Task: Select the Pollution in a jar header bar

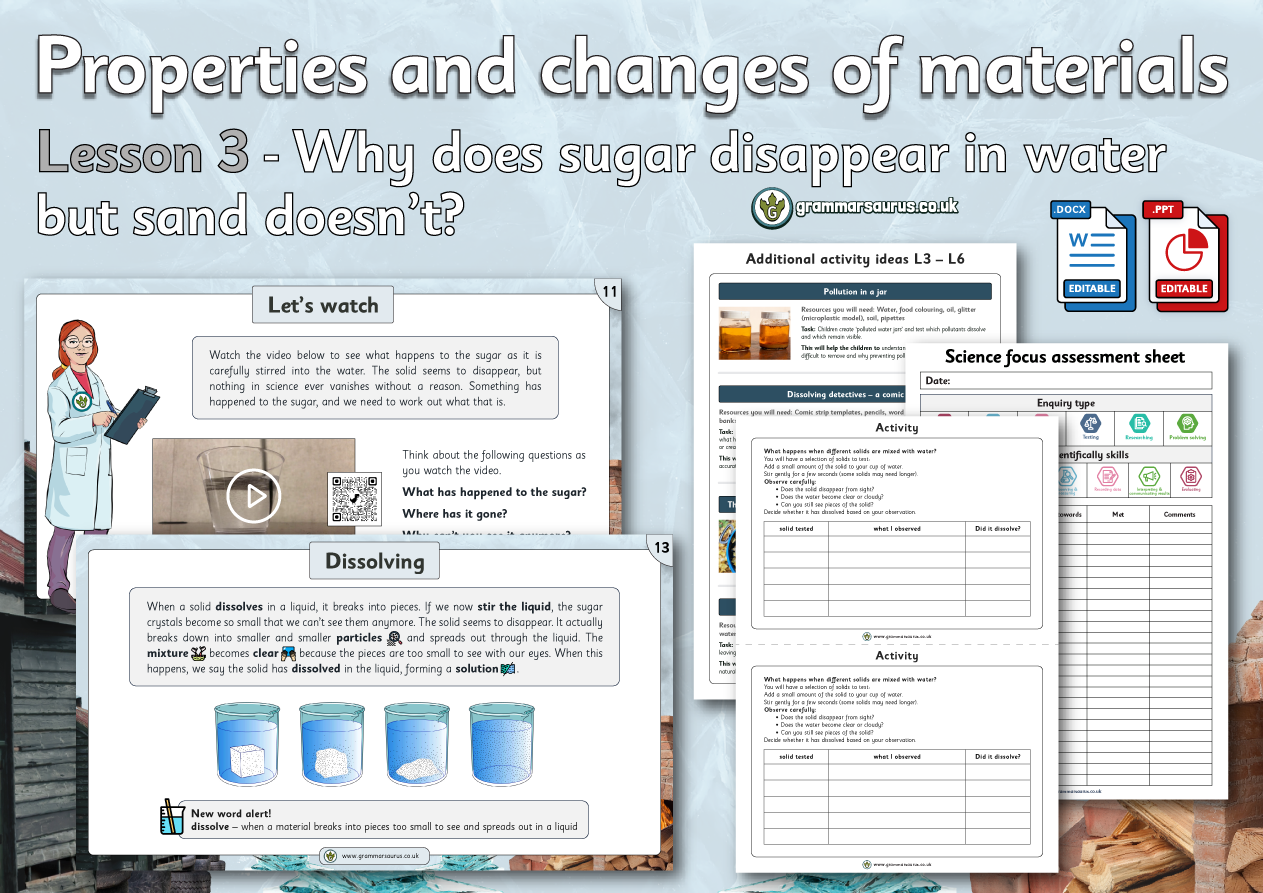Action: [x=855, y=292]
